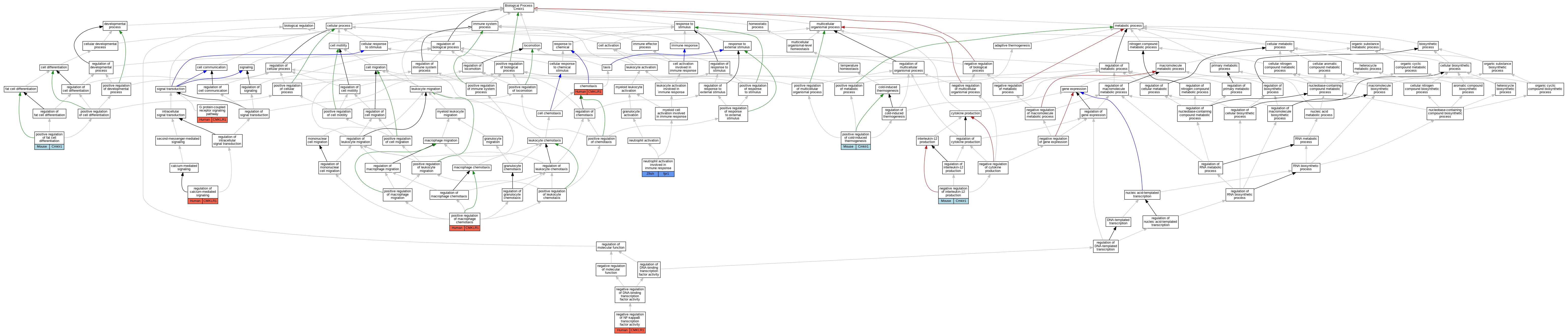Click the blue 'Zfish' species label
The width and height of the screenshot is (1568, 336).
coord(650,174)
